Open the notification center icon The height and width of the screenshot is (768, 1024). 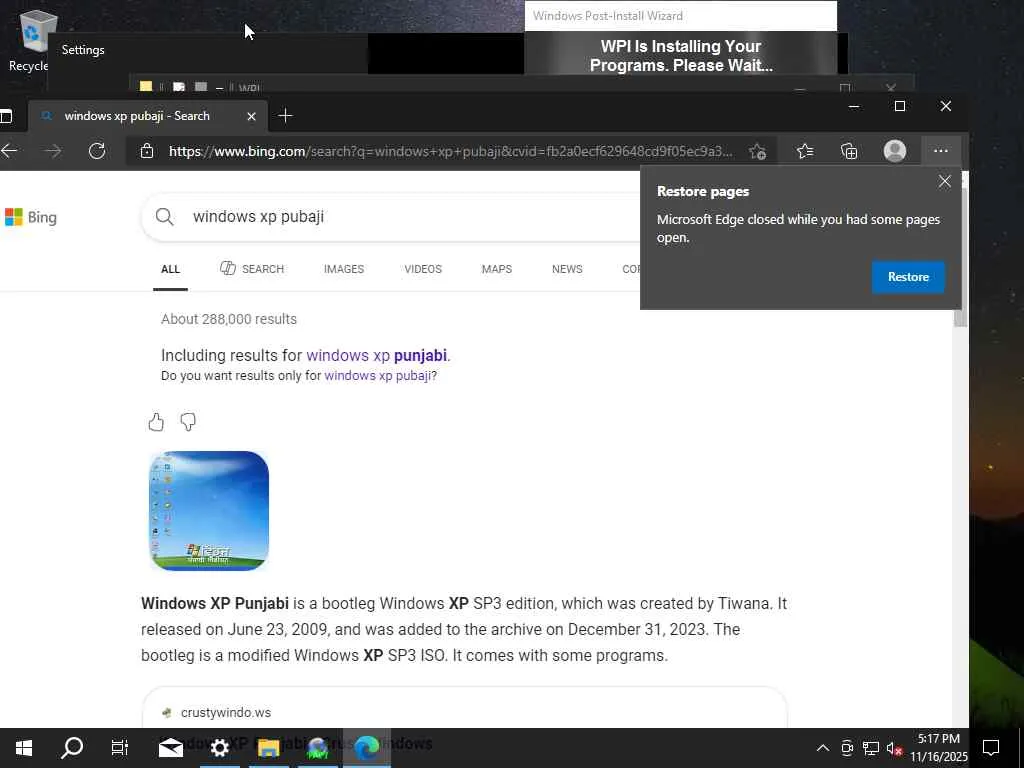(x=991, y=748)
